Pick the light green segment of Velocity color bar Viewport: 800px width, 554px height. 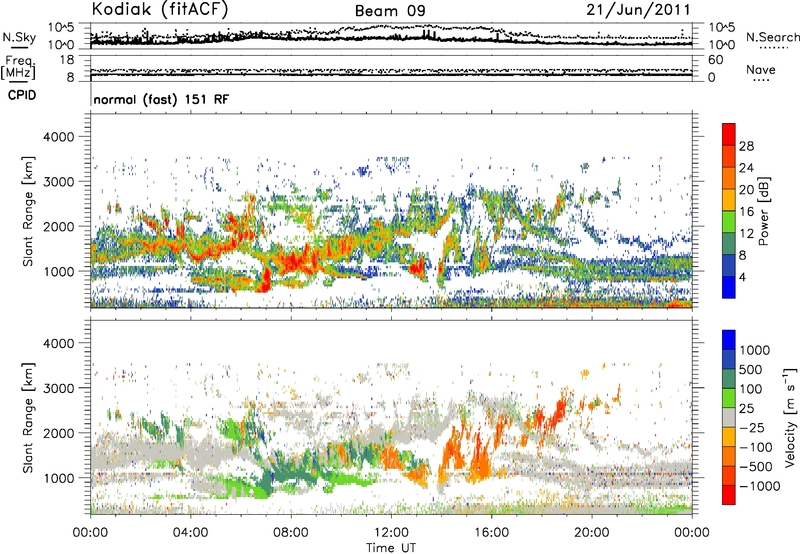(729, 398)
